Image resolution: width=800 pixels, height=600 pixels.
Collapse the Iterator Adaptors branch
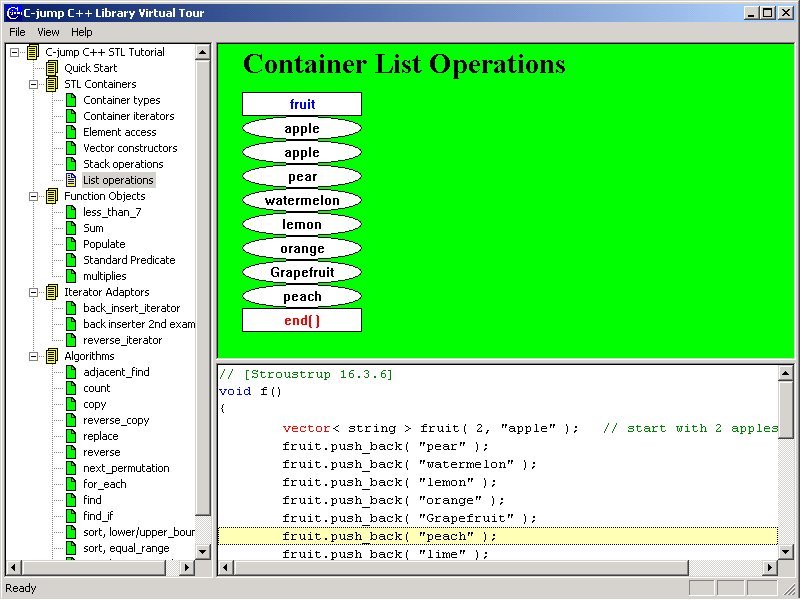33,292
